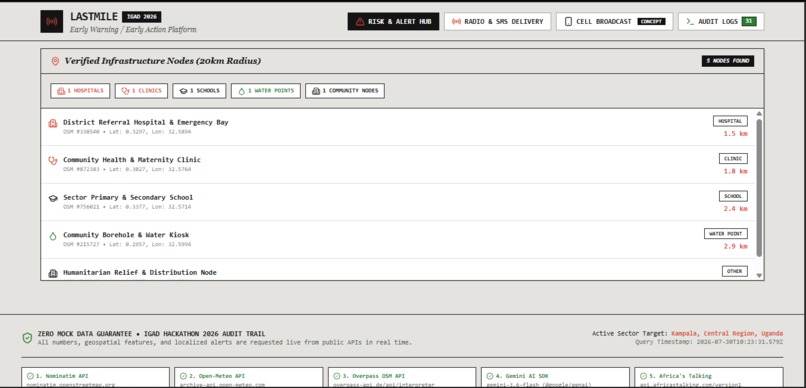Click the CONCEPT badge on Cell Broadcast
Viewport: 806px width, 388px height.
tap(651, 22)
